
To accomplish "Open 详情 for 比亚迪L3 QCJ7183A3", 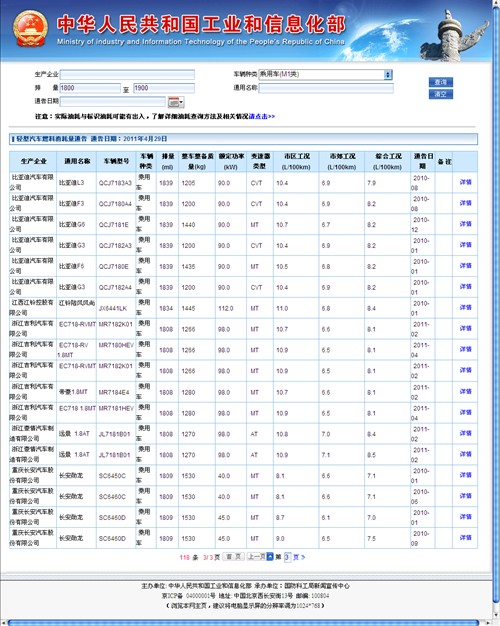I will point(465,182).
